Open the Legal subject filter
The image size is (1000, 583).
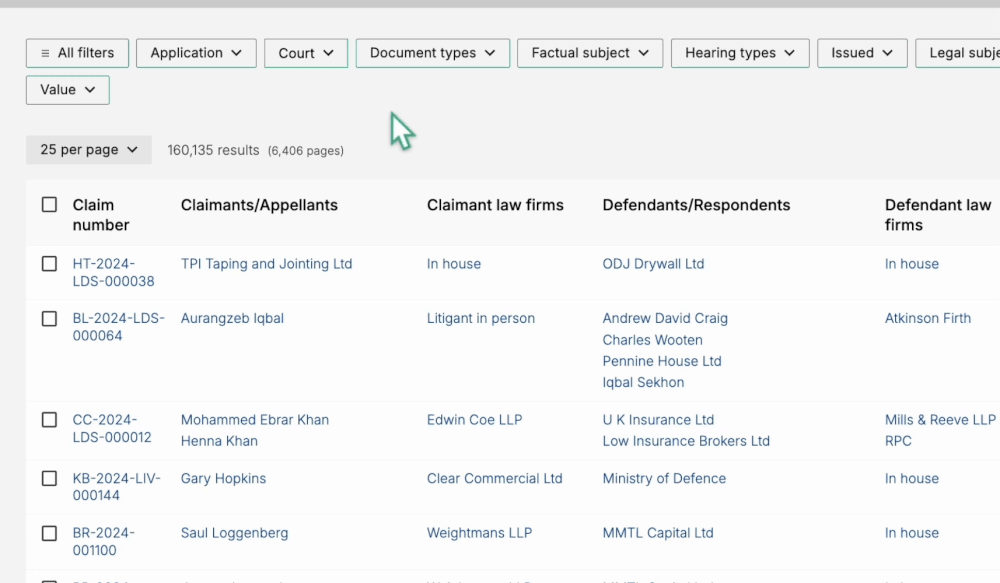958,53
